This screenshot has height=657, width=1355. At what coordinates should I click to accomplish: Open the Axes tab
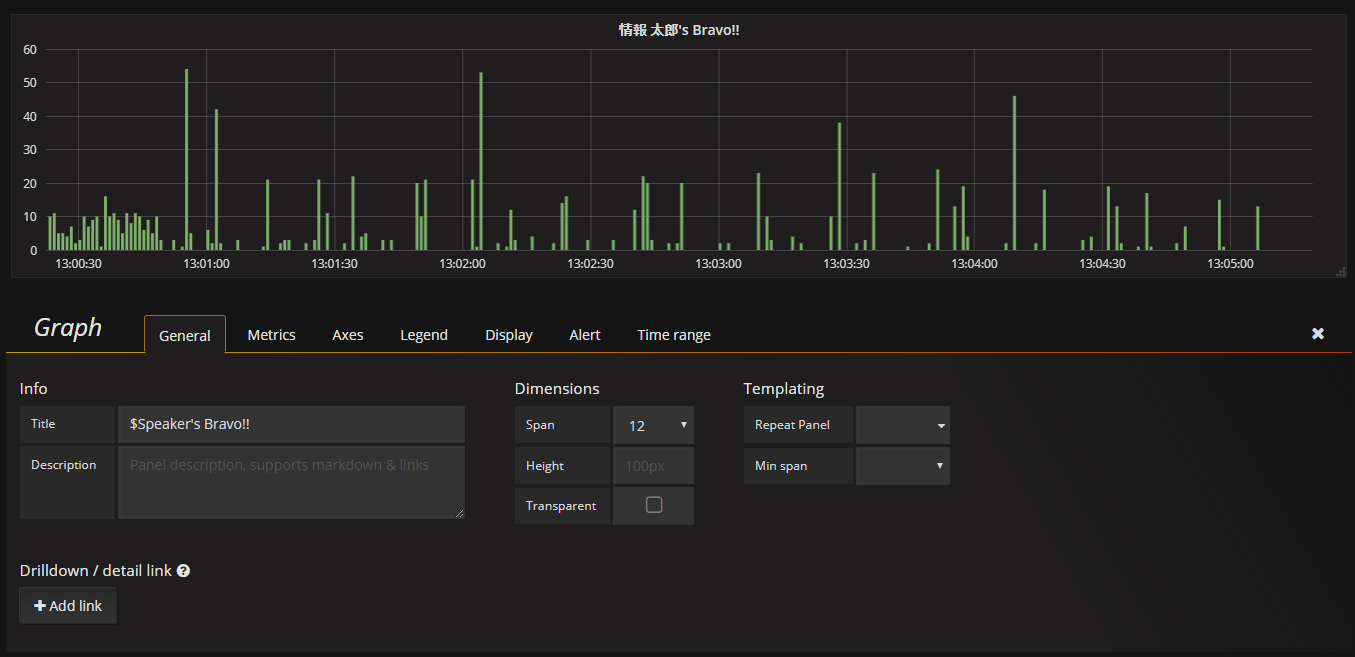[348, 335]
